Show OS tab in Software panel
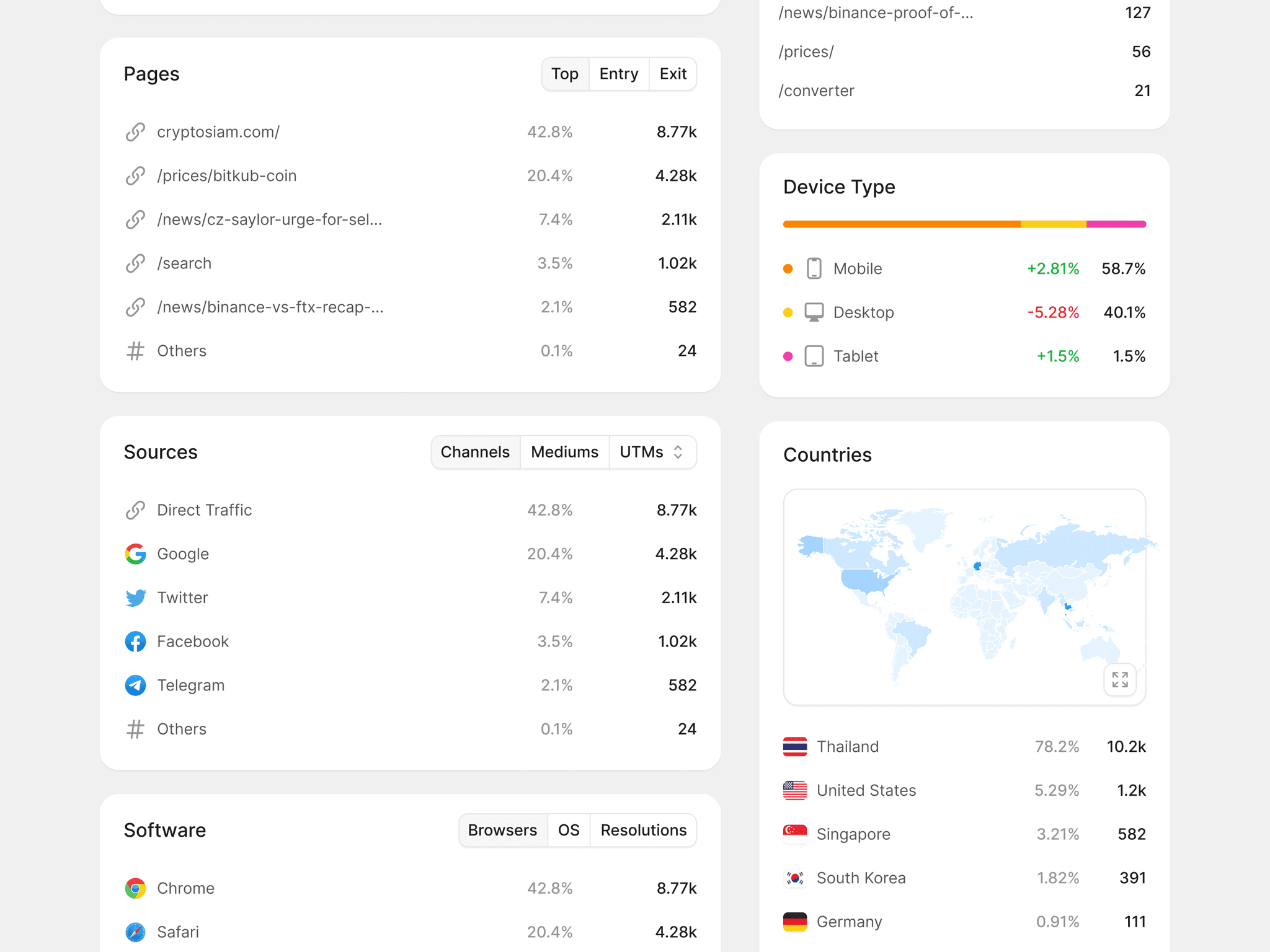The image size is (1270, 952). pyautogui.click(x=568, y=830)
